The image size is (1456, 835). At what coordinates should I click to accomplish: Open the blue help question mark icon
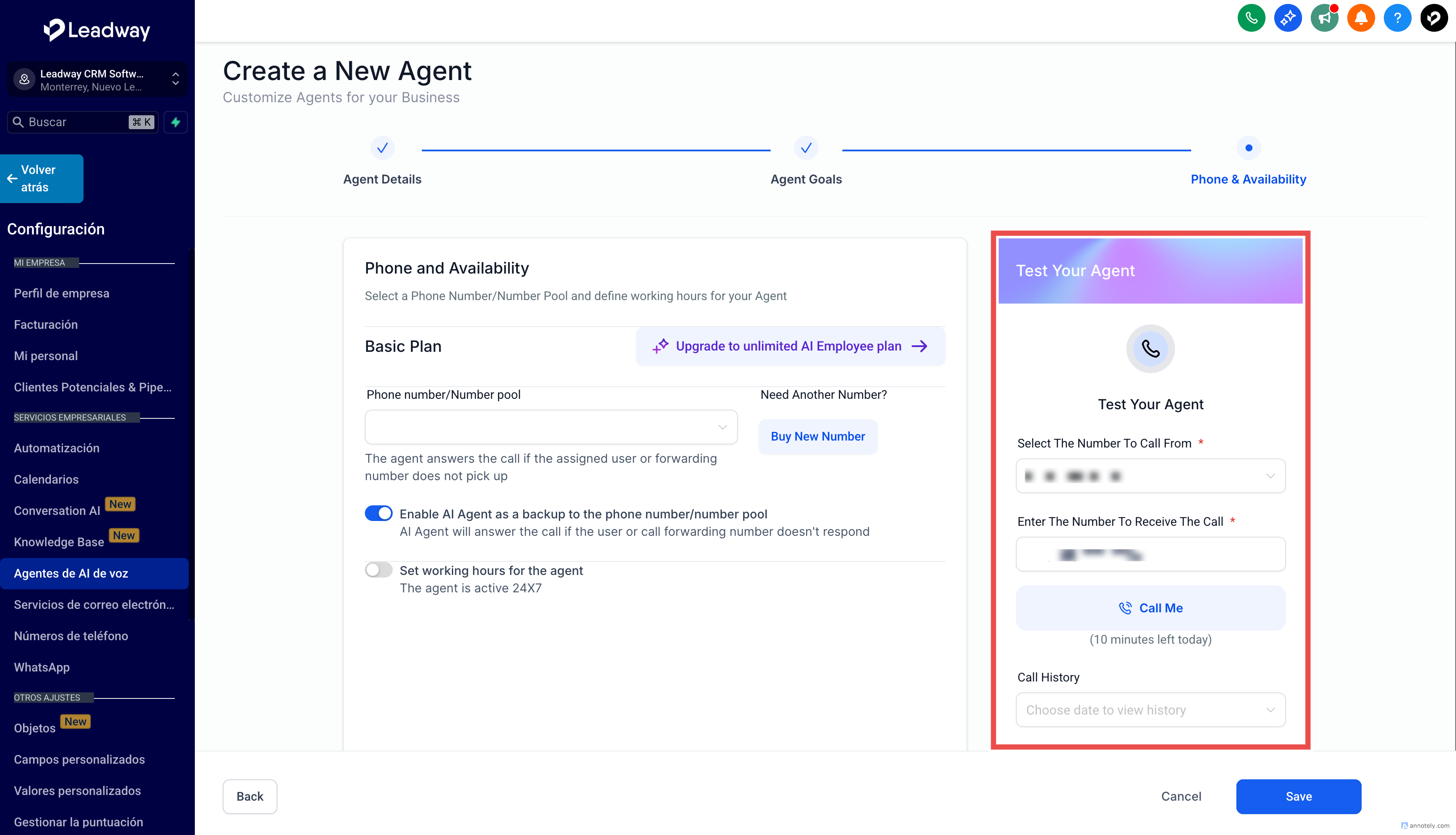tap(1397, 18)
